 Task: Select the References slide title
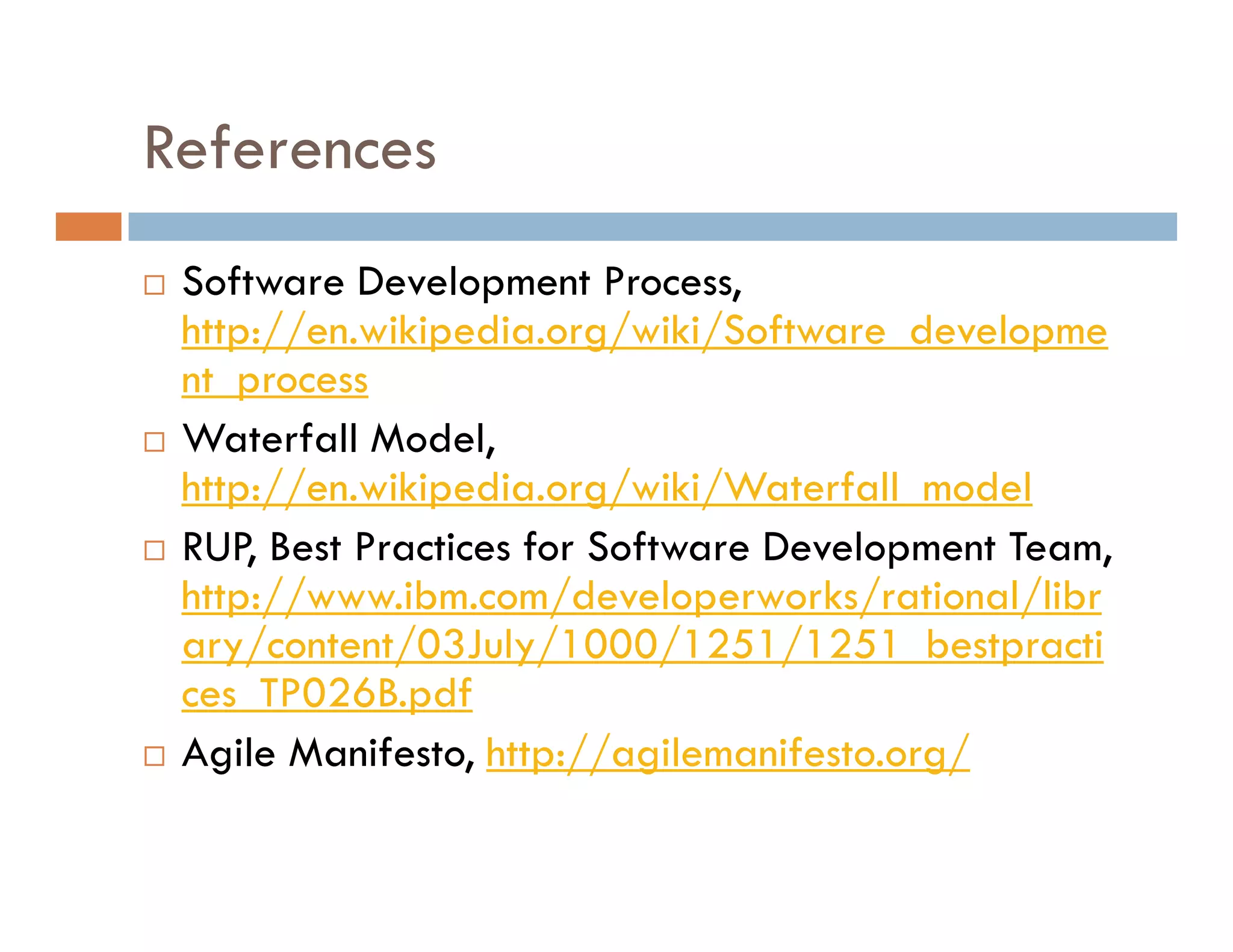pos(290,149)
